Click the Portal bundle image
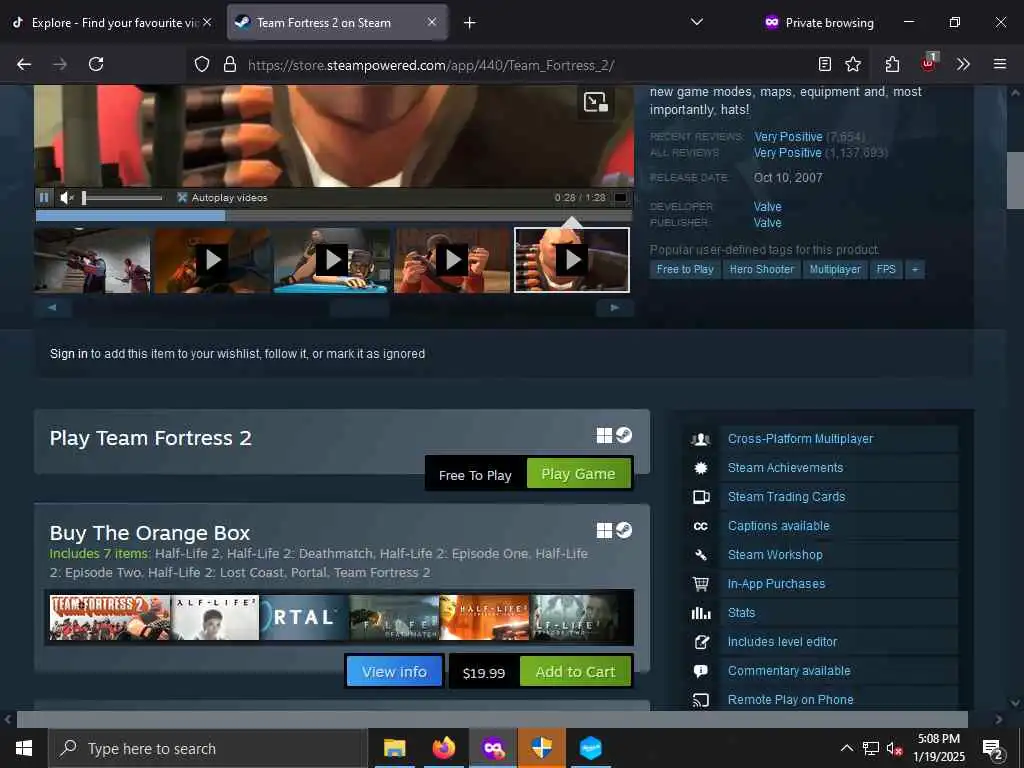Viewport: 1024px width, 768px height. [304, 617]
